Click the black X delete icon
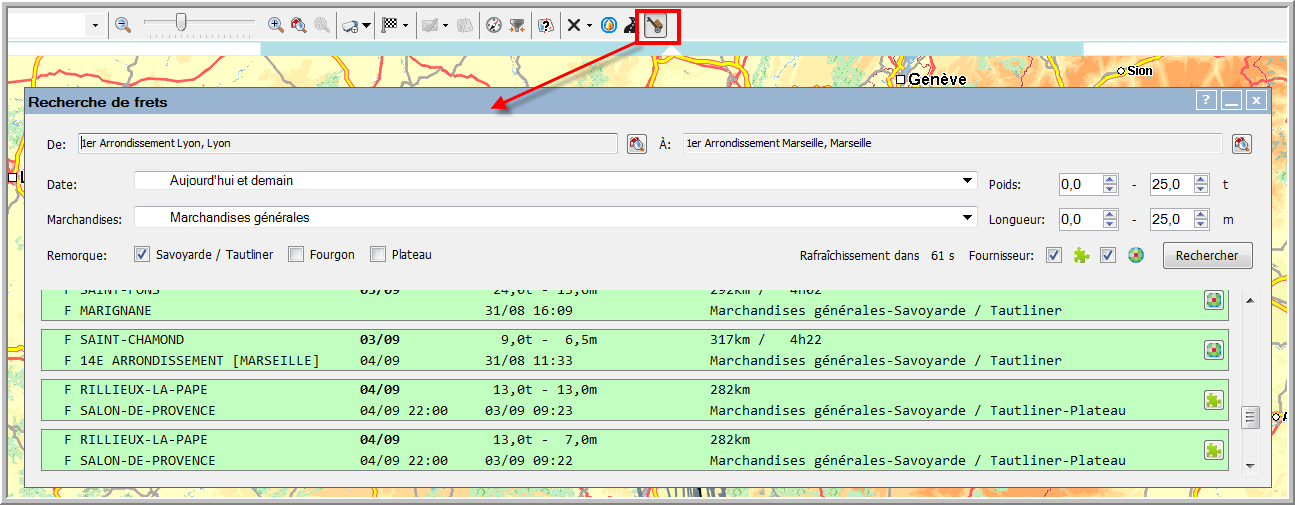Screen dimensions: 1295x505 click(x=574, y=25)
